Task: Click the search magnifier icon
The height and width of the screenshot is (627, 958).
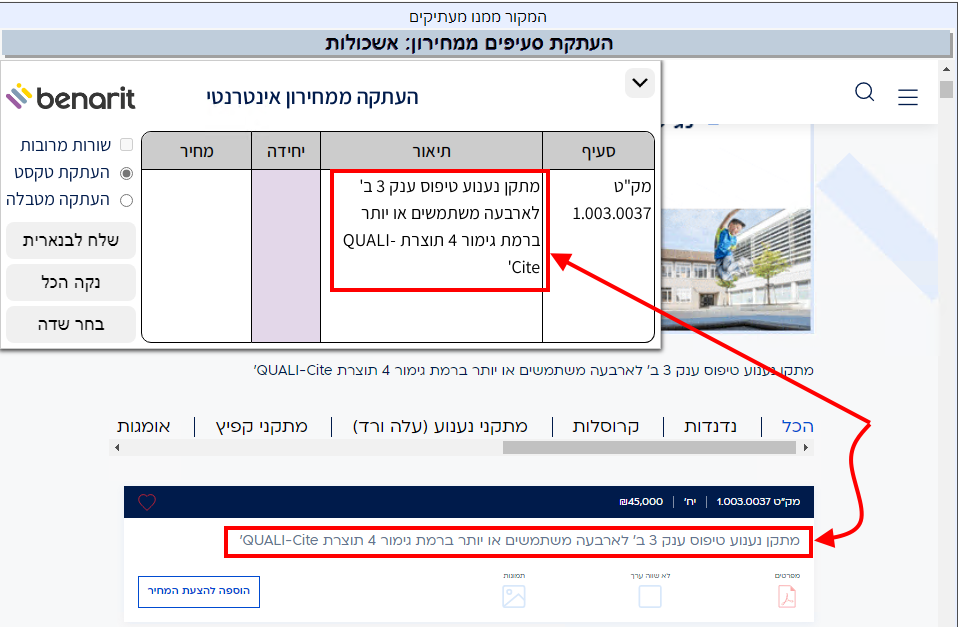Action: click(865, 93)
